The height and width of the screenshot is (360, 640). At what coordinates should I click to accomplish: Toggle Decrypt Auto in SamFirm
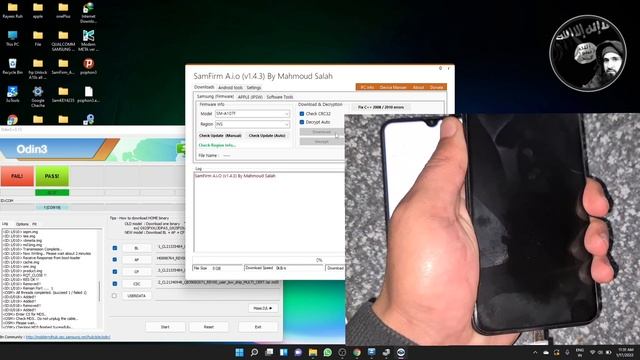pyautogui.click(x=302, y=122)
